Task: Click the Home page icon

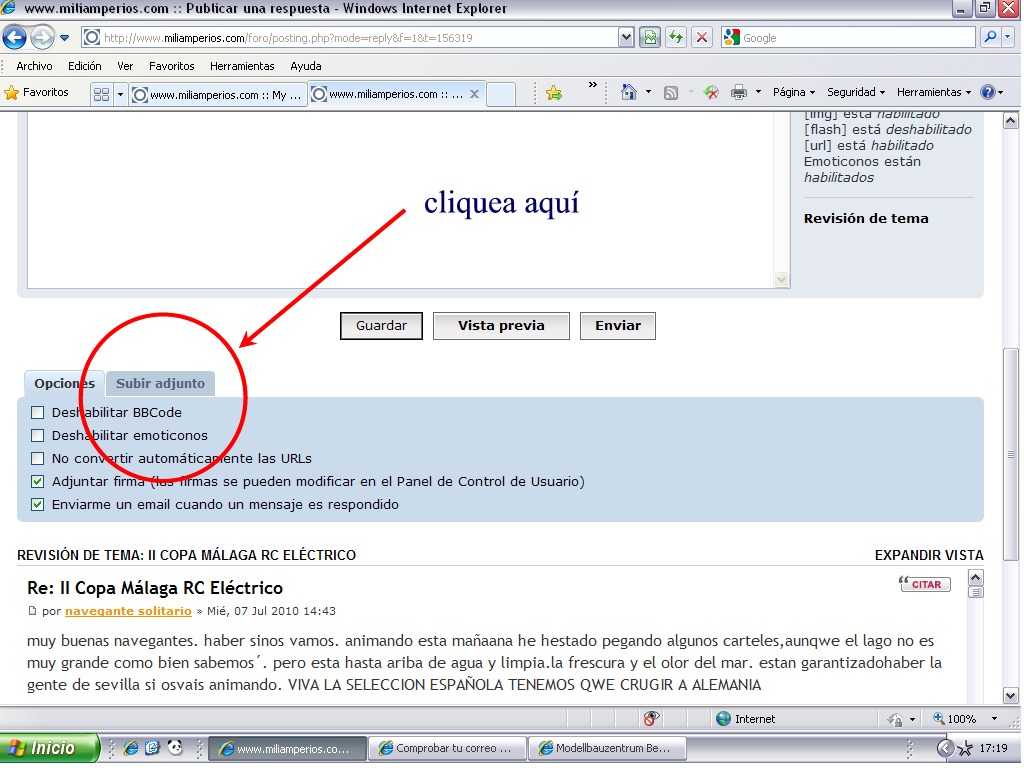Action: tap(629, 92)
